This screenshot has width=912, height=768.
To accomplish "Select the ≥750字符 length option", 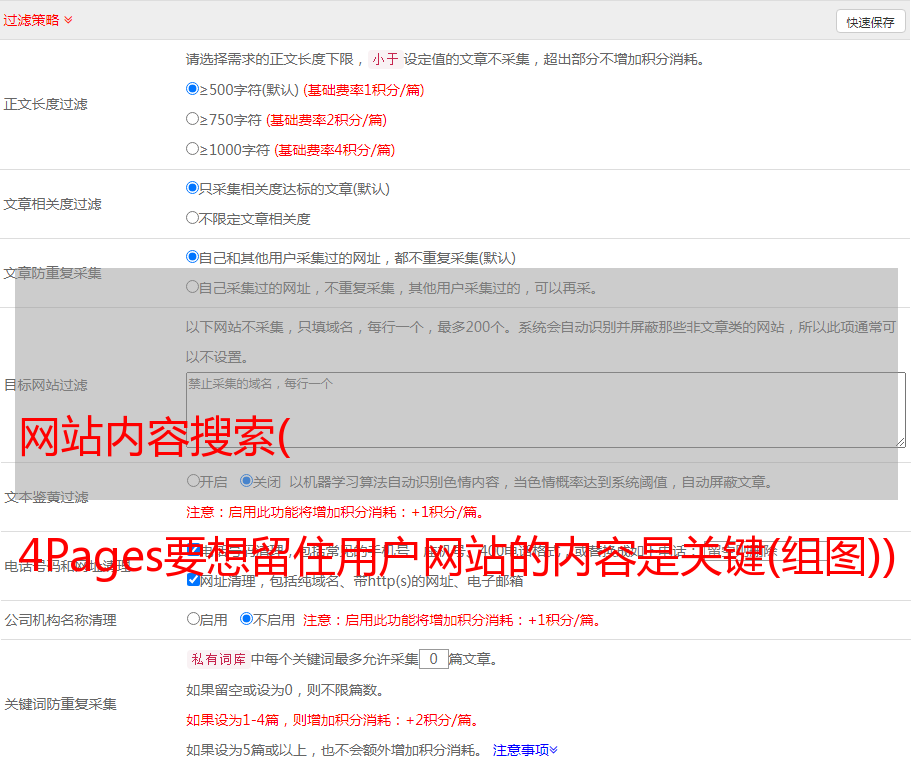I will [193, 119].
